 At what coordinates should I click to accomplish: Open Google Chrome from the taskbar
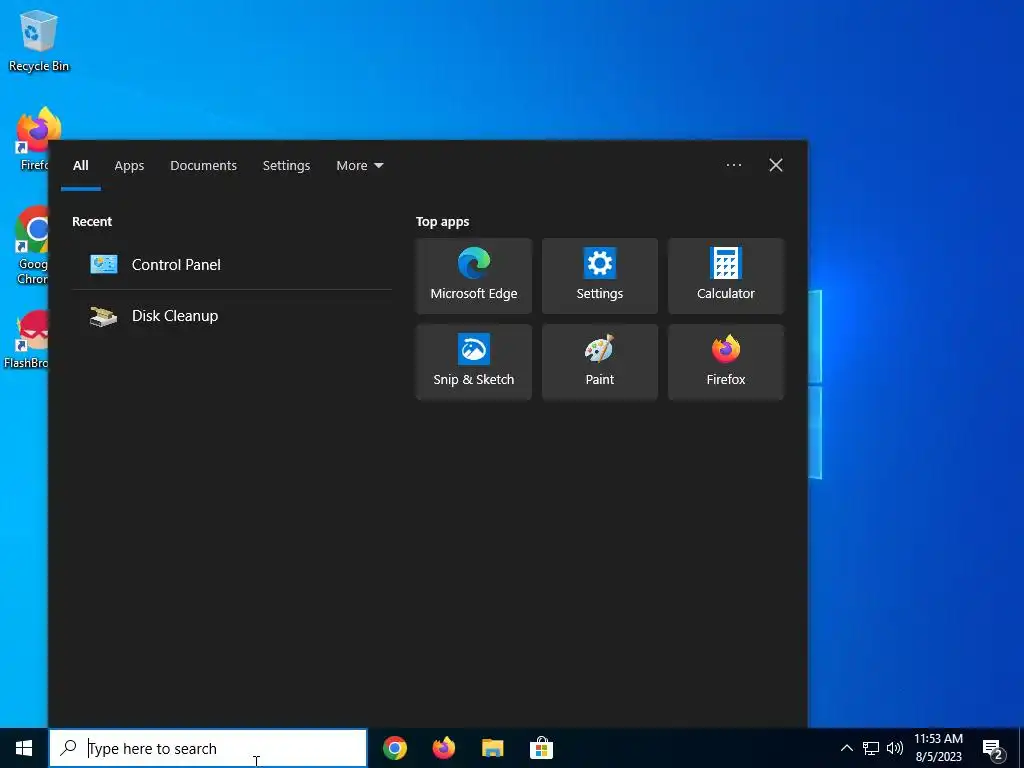[394, 748]
